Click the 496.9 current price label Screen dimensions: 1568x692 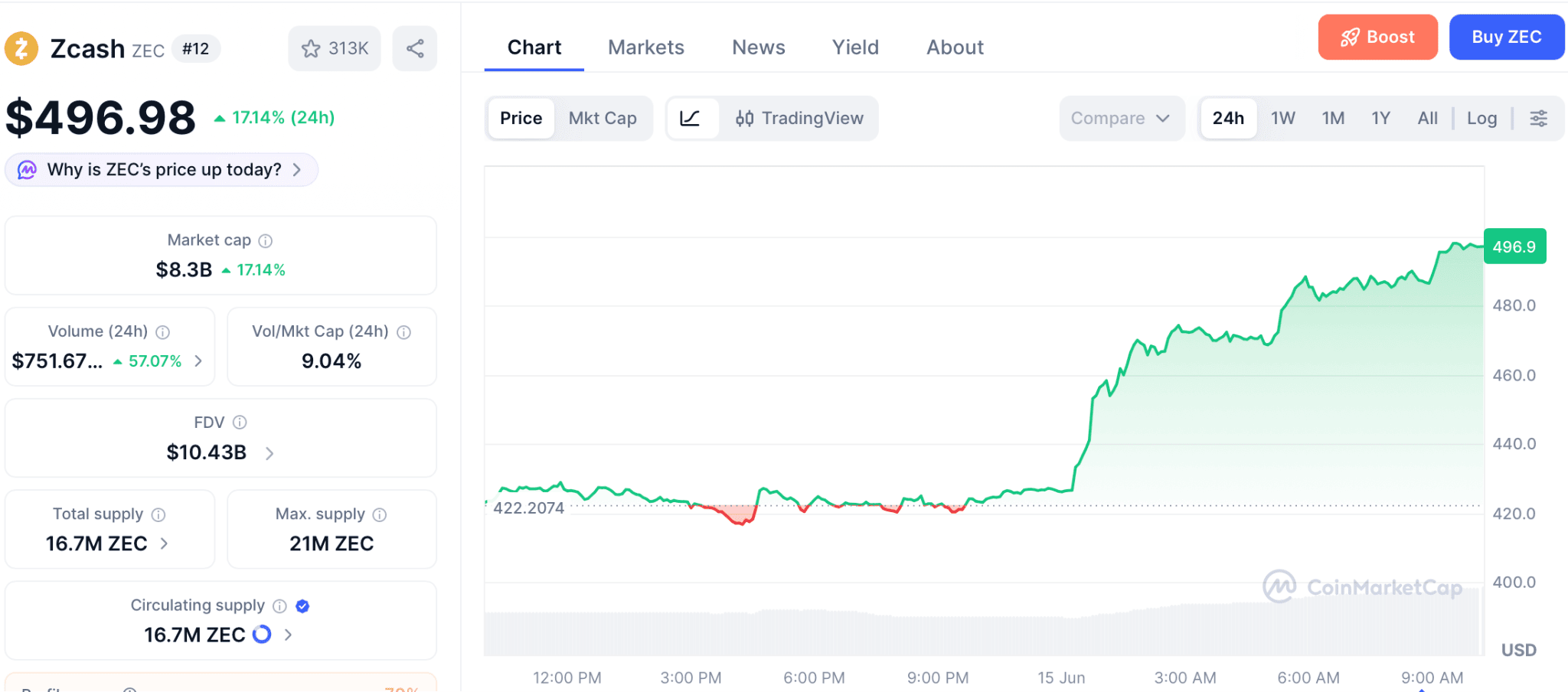pyautogui.click(x=1514, y=246)
